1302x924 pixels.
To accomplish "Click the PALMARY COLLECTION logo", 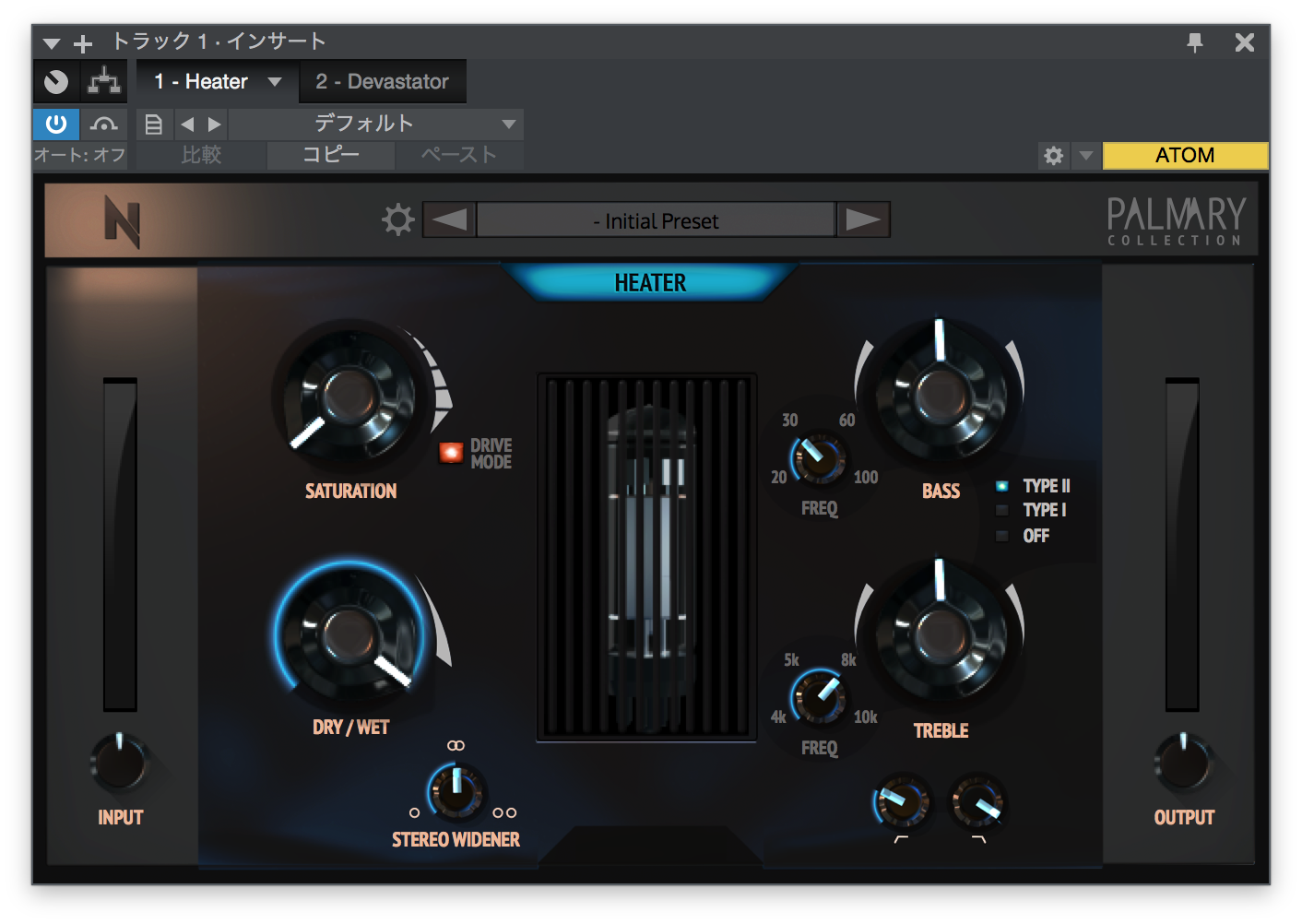I will [x=1176, y=221].
